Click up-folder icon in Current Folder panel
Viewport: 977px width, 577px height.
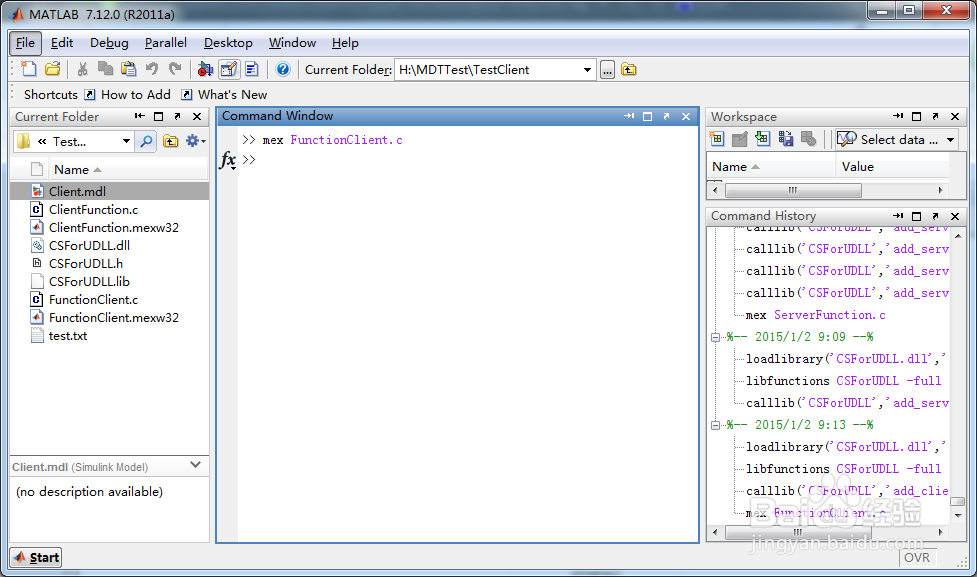coord(170,141)
